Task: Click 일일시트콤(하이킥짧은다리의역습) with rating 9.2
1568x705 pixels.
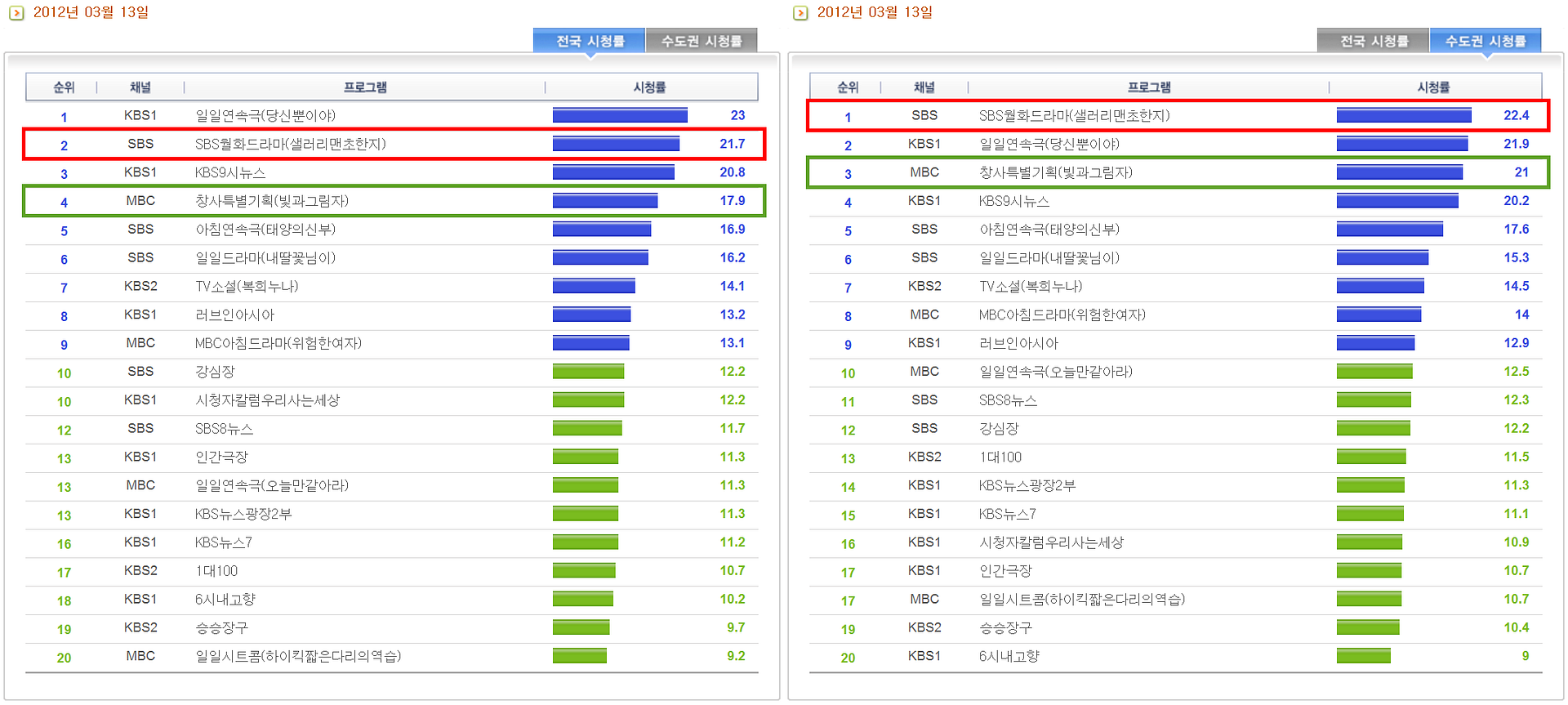Action: (298, 656)
